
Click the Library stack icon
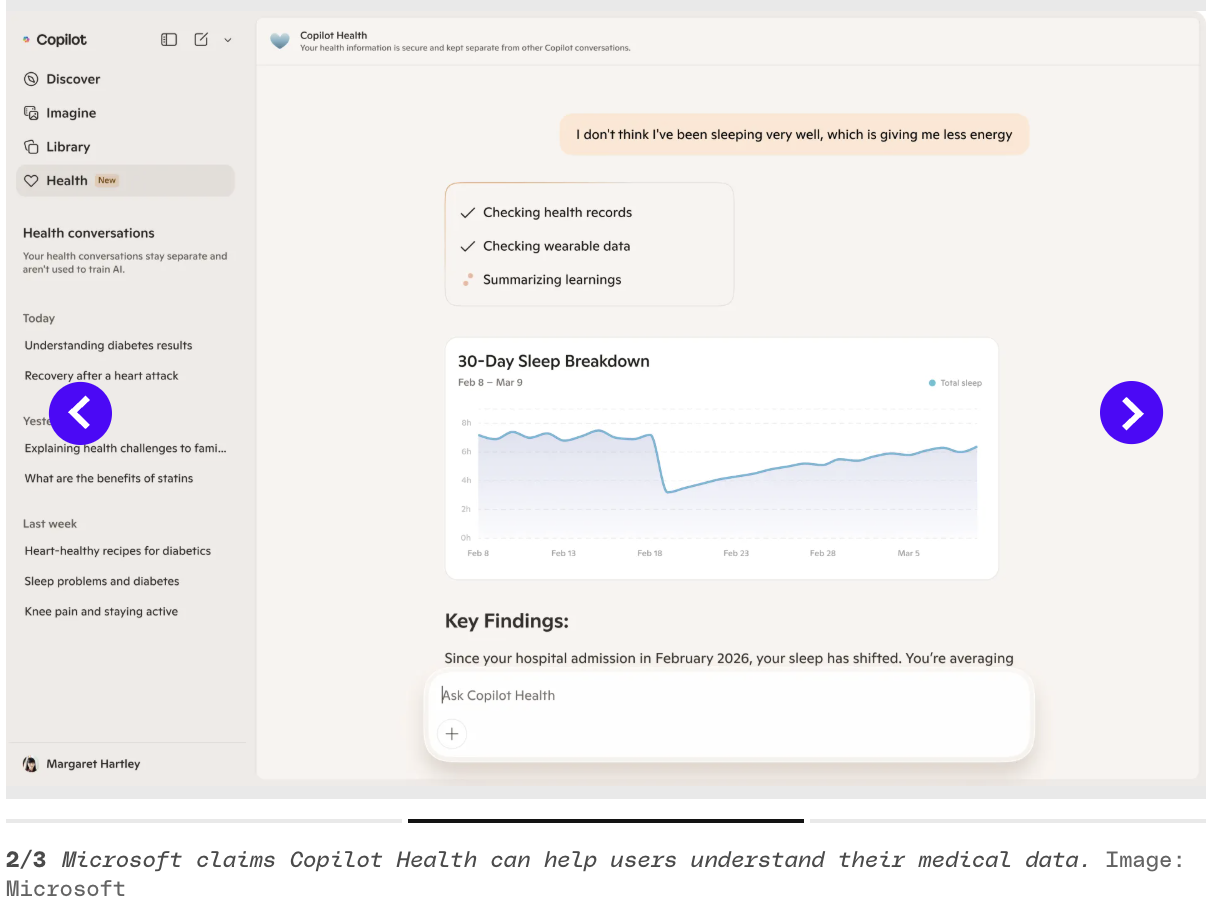pyautogui.click(x=31, y=147)
